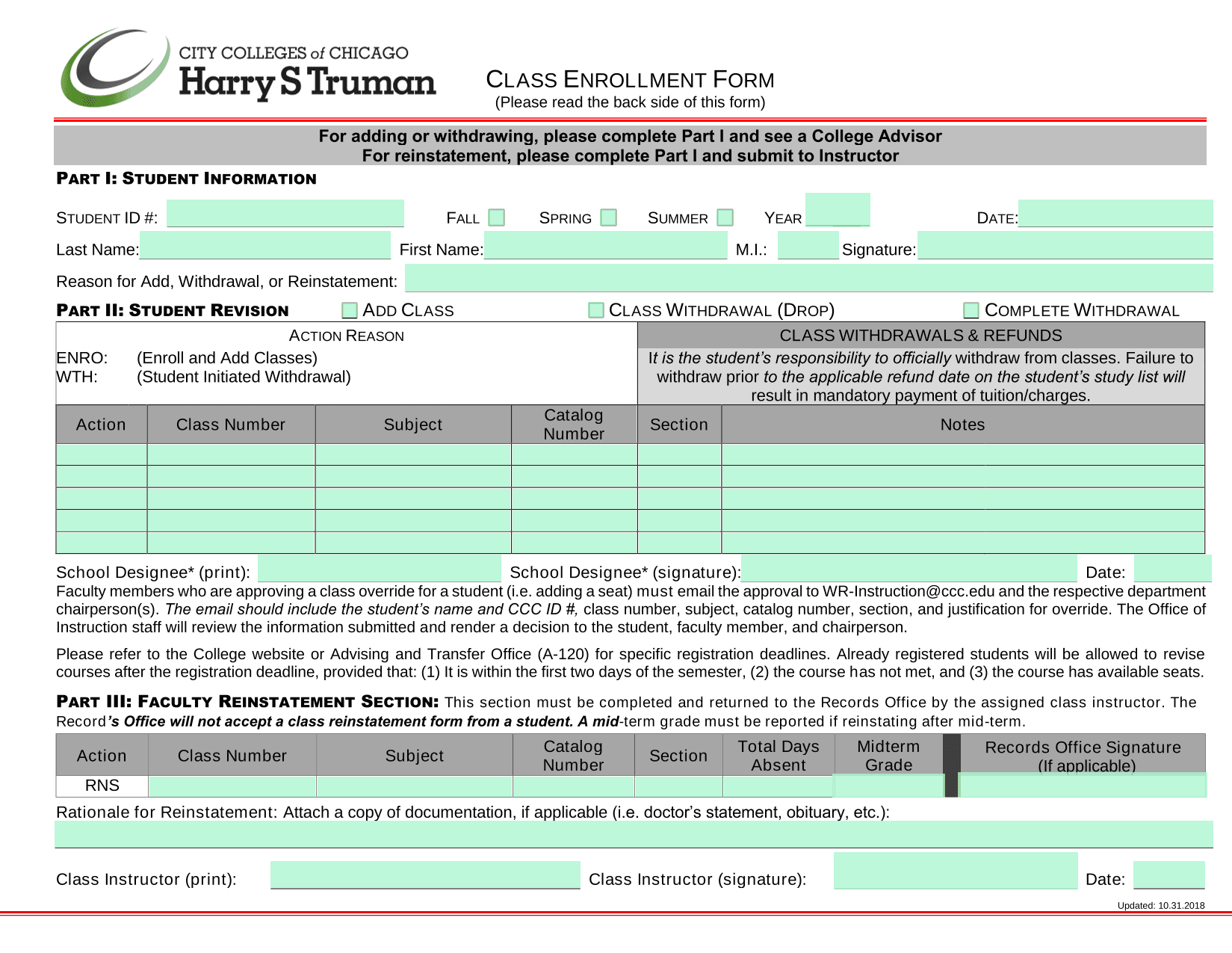
Task: Click the RNS row Catalog Number field
Action: click(574, 786)
